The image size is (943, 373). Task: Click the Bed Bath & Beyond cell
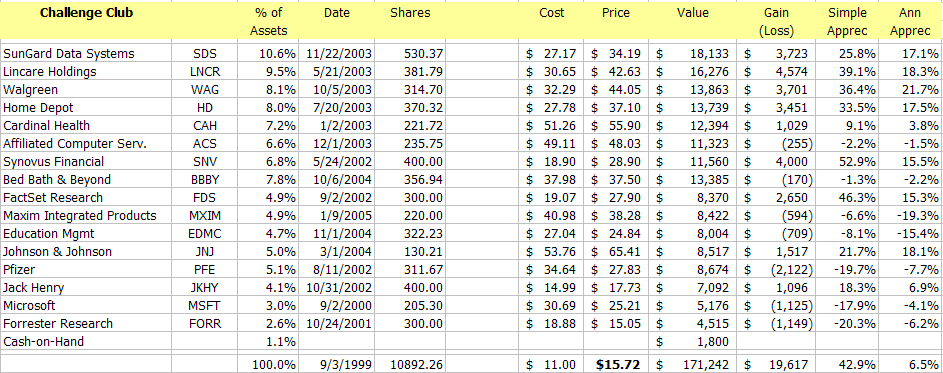pyautogui.click(x=86, y=179)
